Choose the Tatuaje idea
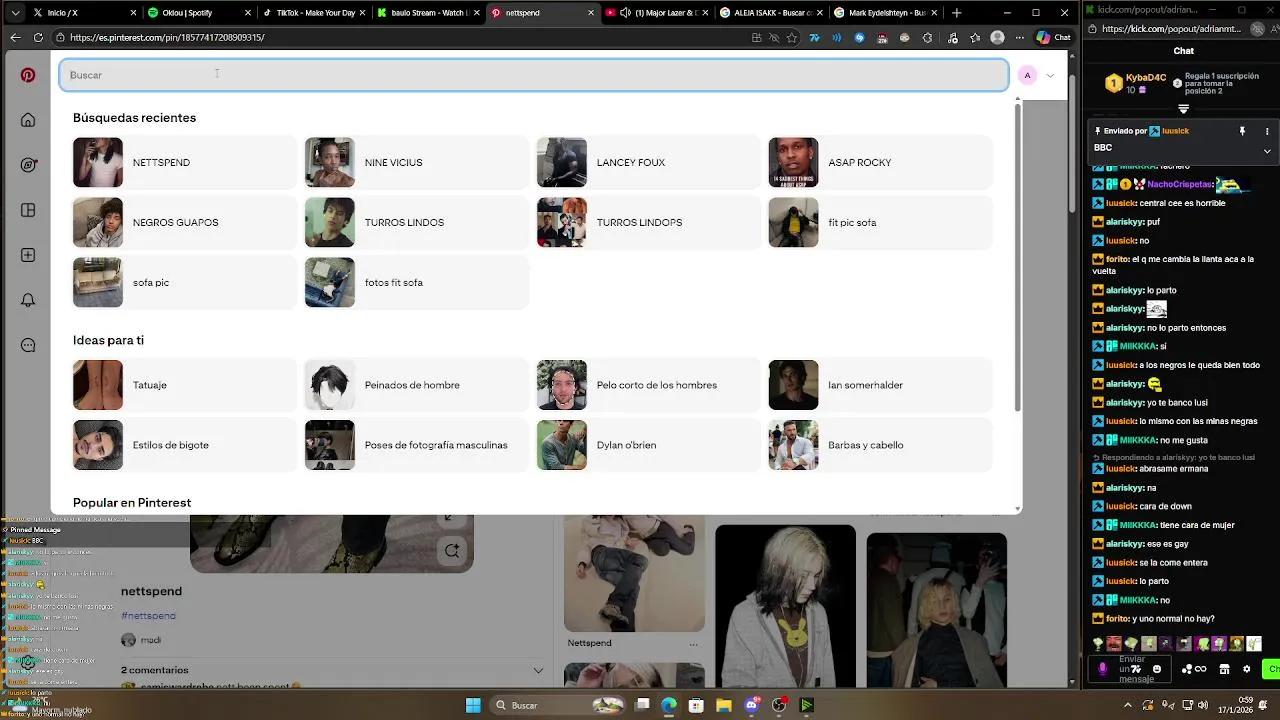 click(184, 385)
